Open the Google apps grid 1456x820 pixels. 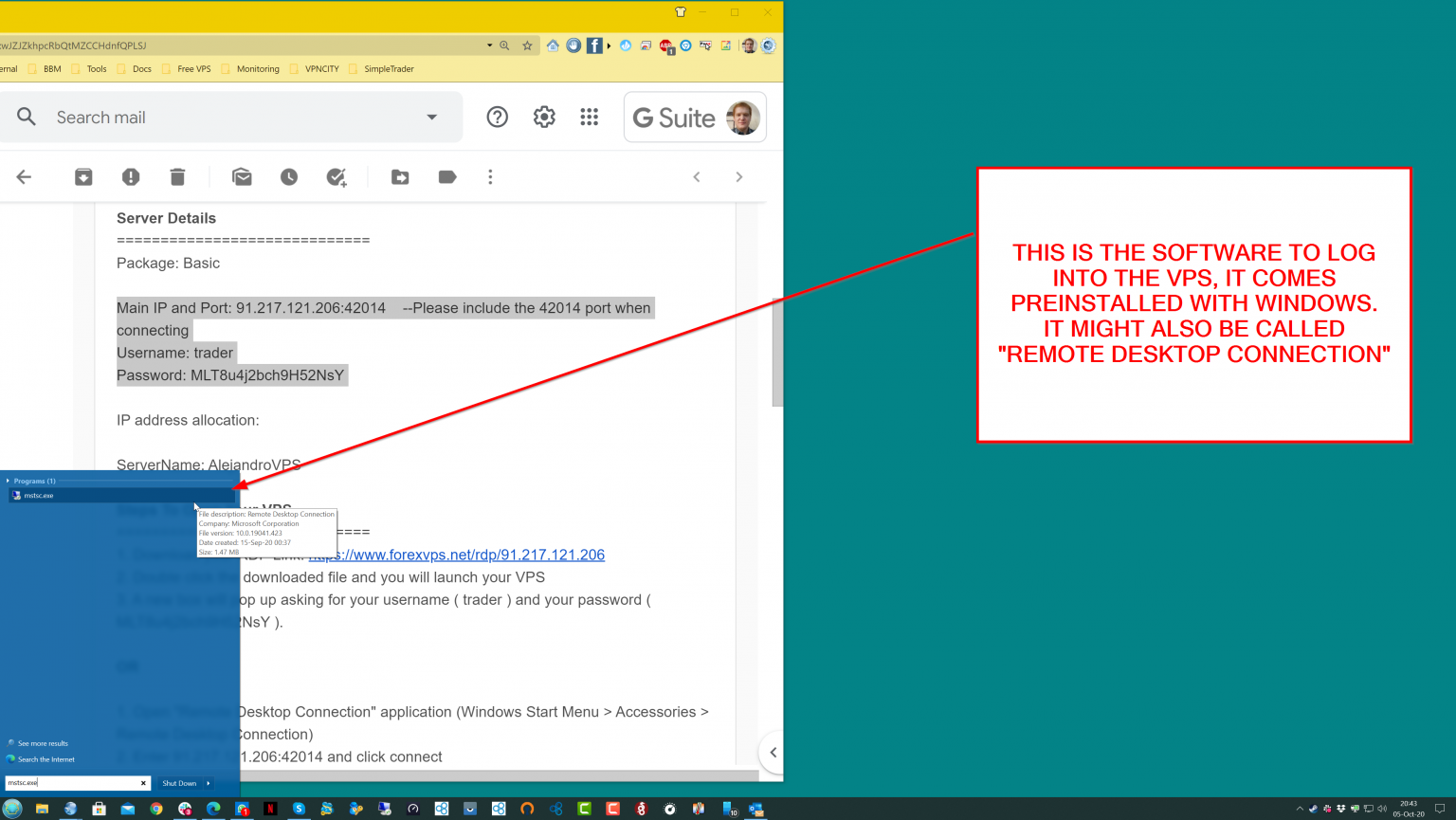pyautogui.click(x=590, y=117)
